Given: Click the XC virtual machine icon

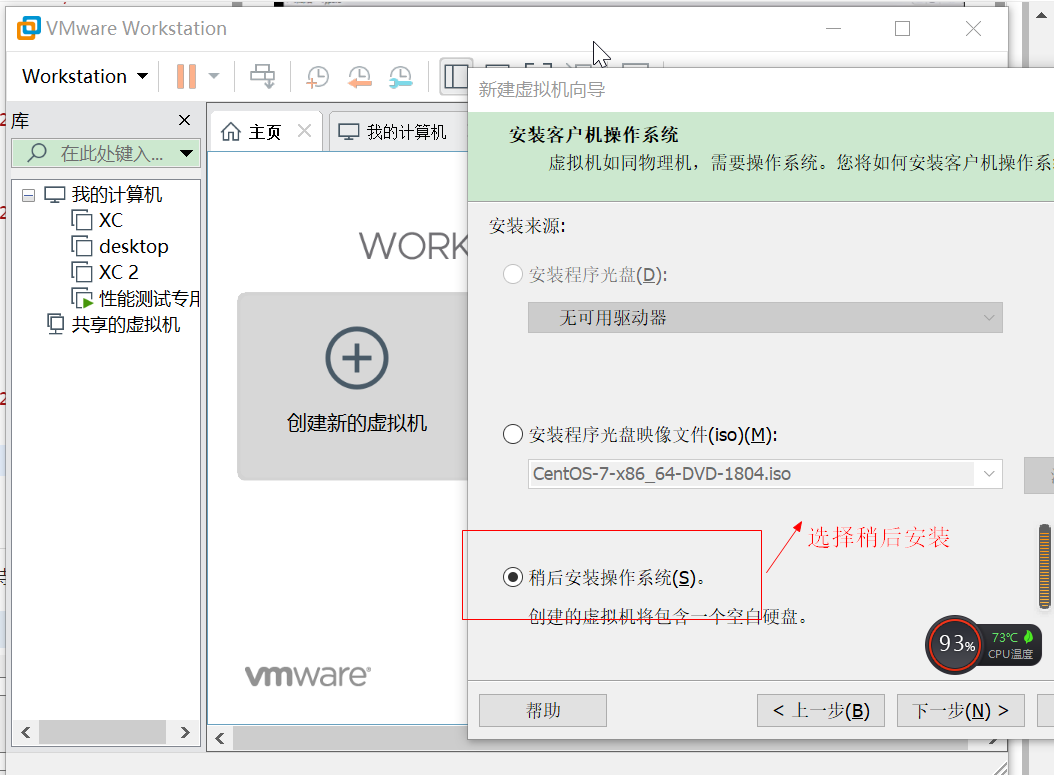Looking at the screenshot, I should coord(81,220).
